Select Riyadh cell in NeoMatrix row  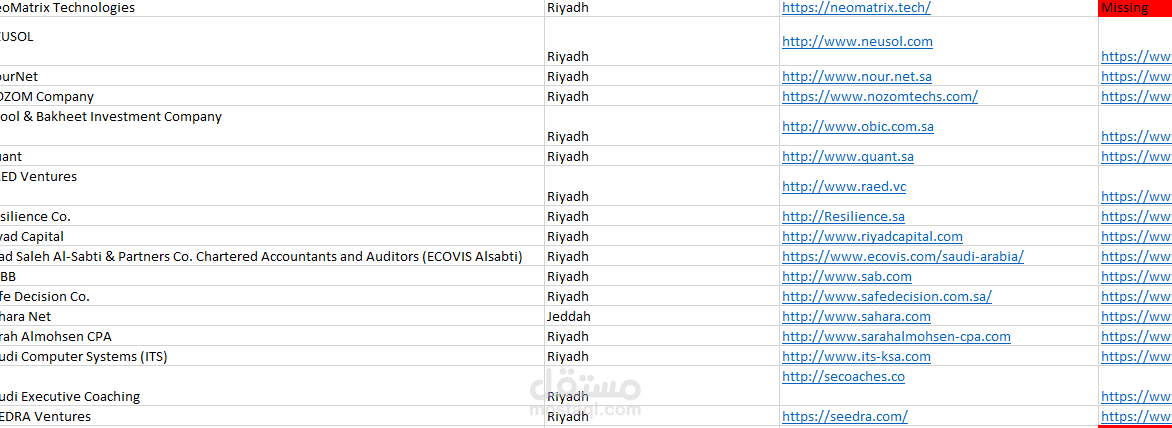[661, 7]
